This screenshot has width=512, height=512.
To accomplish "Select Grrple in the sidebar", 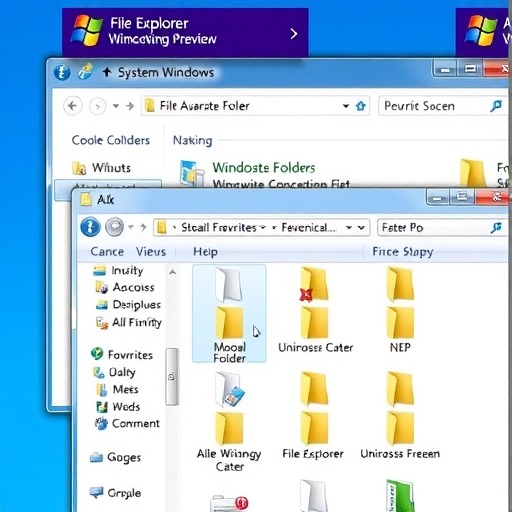I will (115, 493).
